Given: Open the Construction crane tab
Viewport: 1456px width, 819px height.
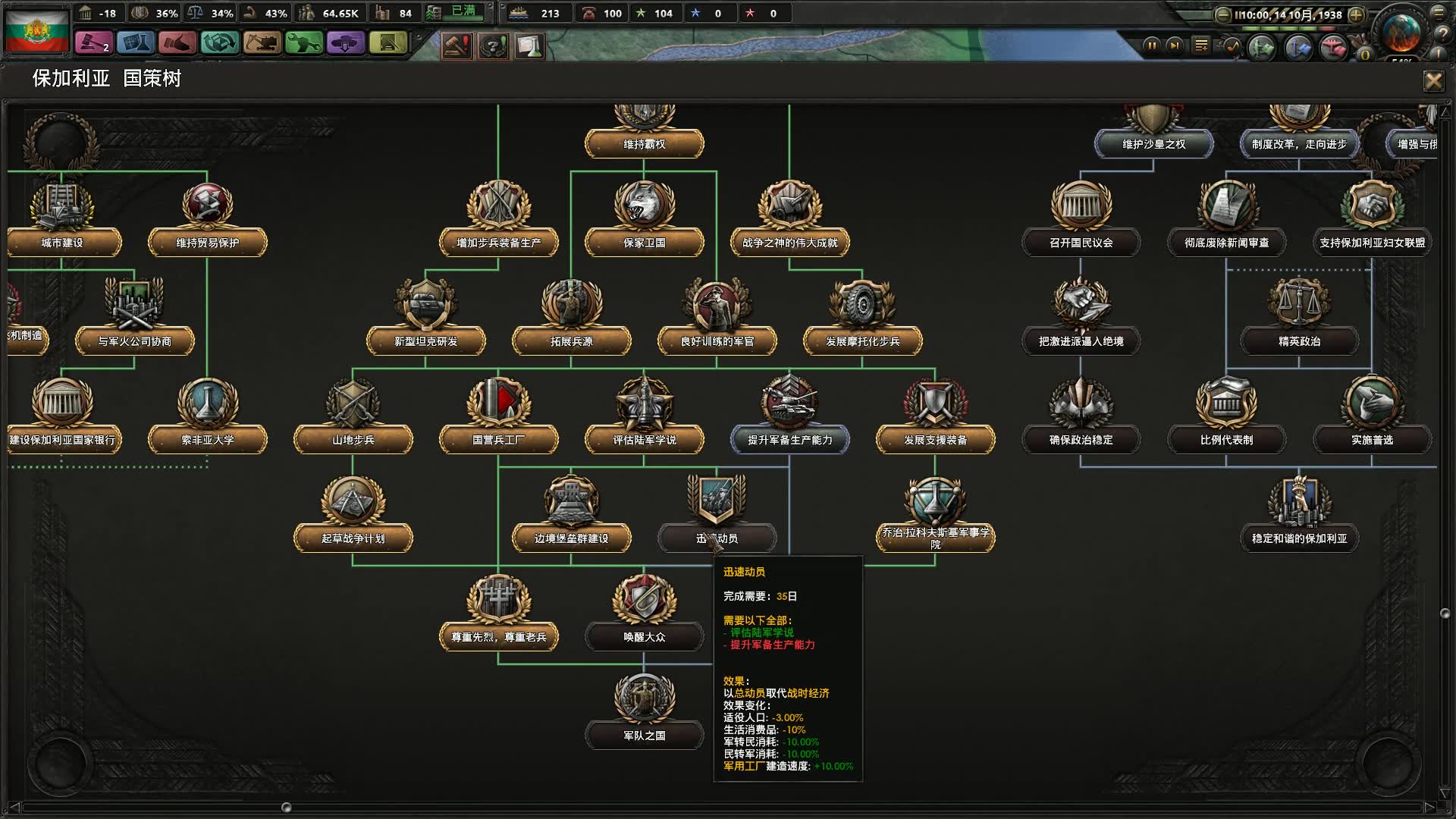Looking at the screenshot, I should pos(262,43).
